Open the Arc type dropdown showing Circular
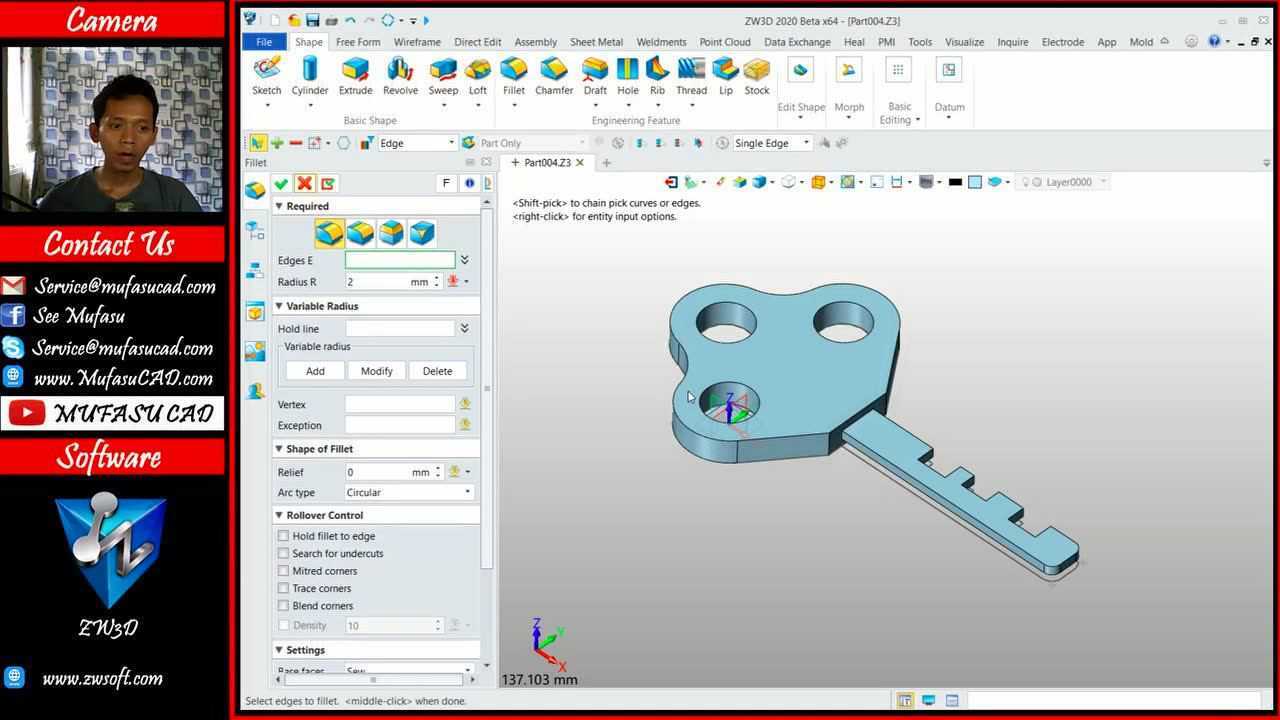 pos(466,492)
